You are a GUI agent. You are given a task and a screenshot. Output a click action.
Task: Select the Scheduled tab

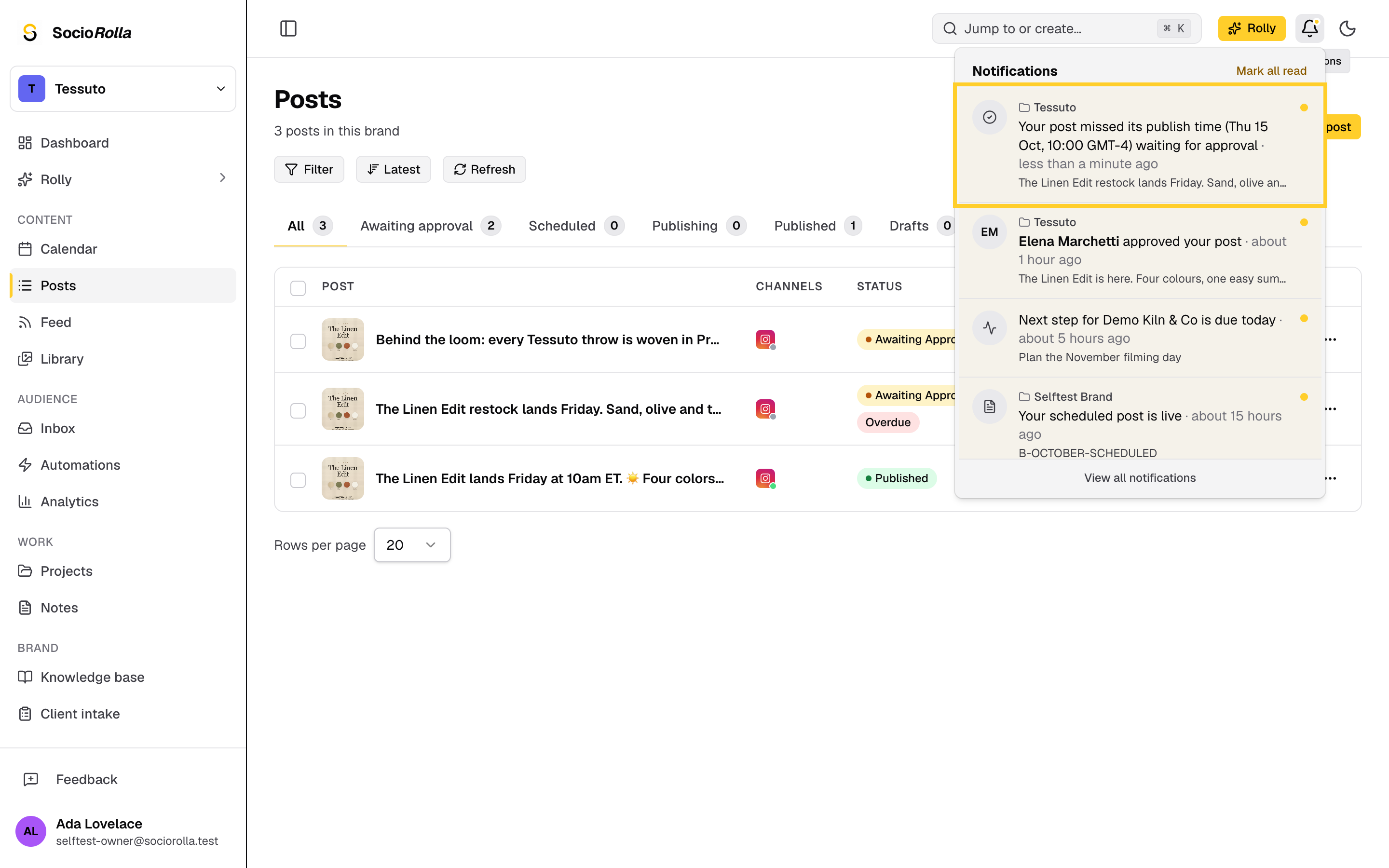click(576, 226)
